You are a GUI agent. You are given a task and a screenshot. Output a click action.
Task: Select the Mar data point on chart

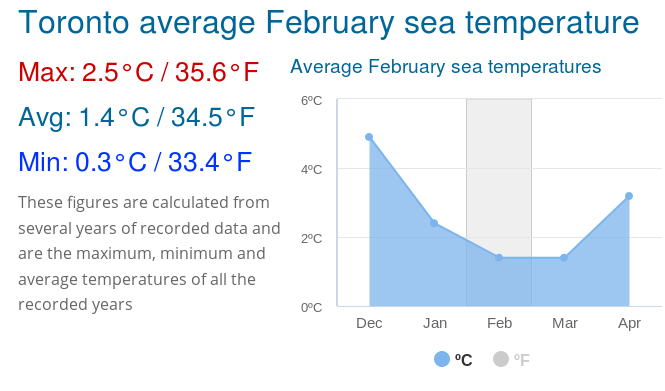click(564, 257)
